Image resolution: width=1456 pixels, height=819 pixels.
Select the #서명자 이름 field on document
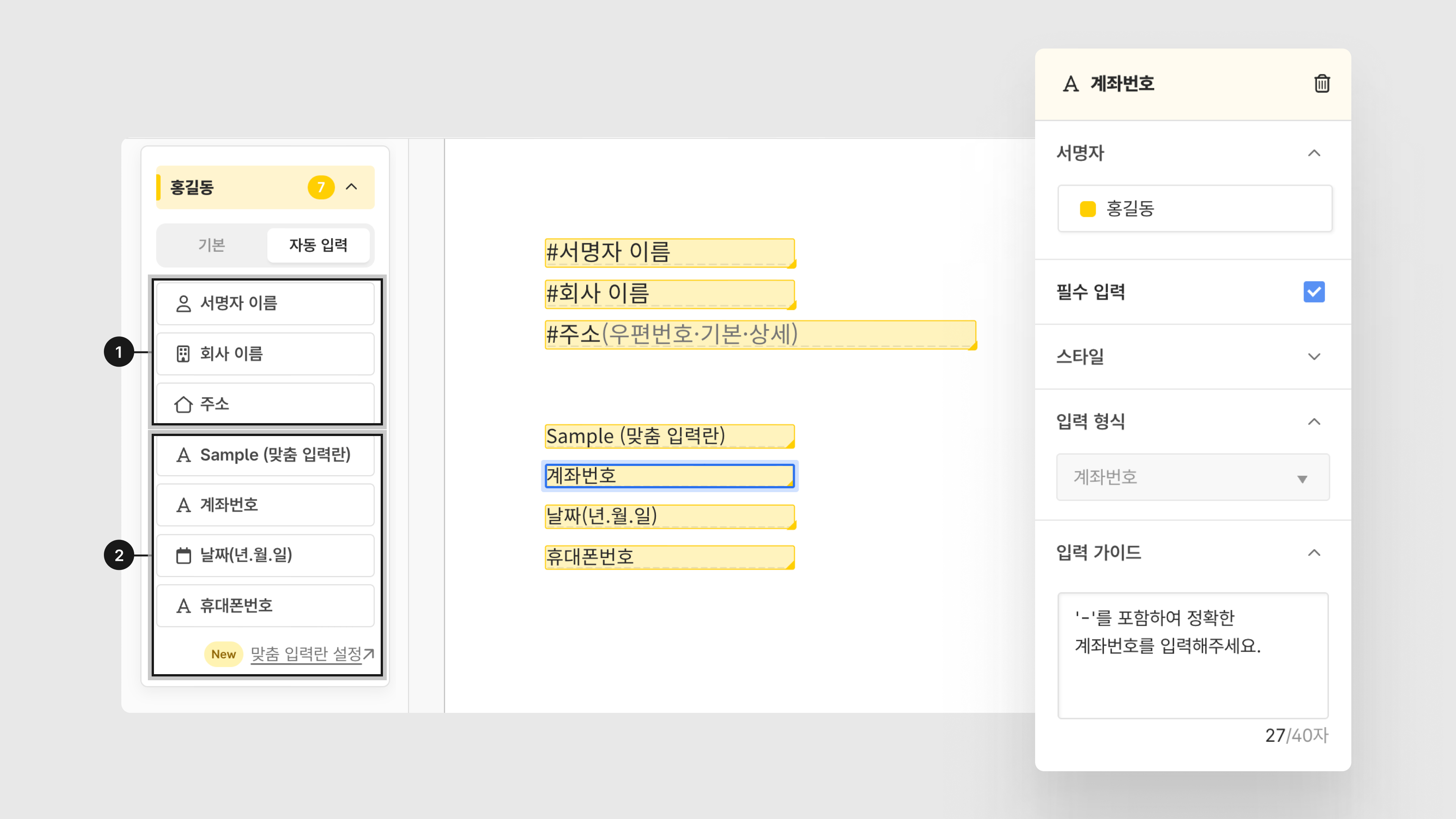(669, 253)
